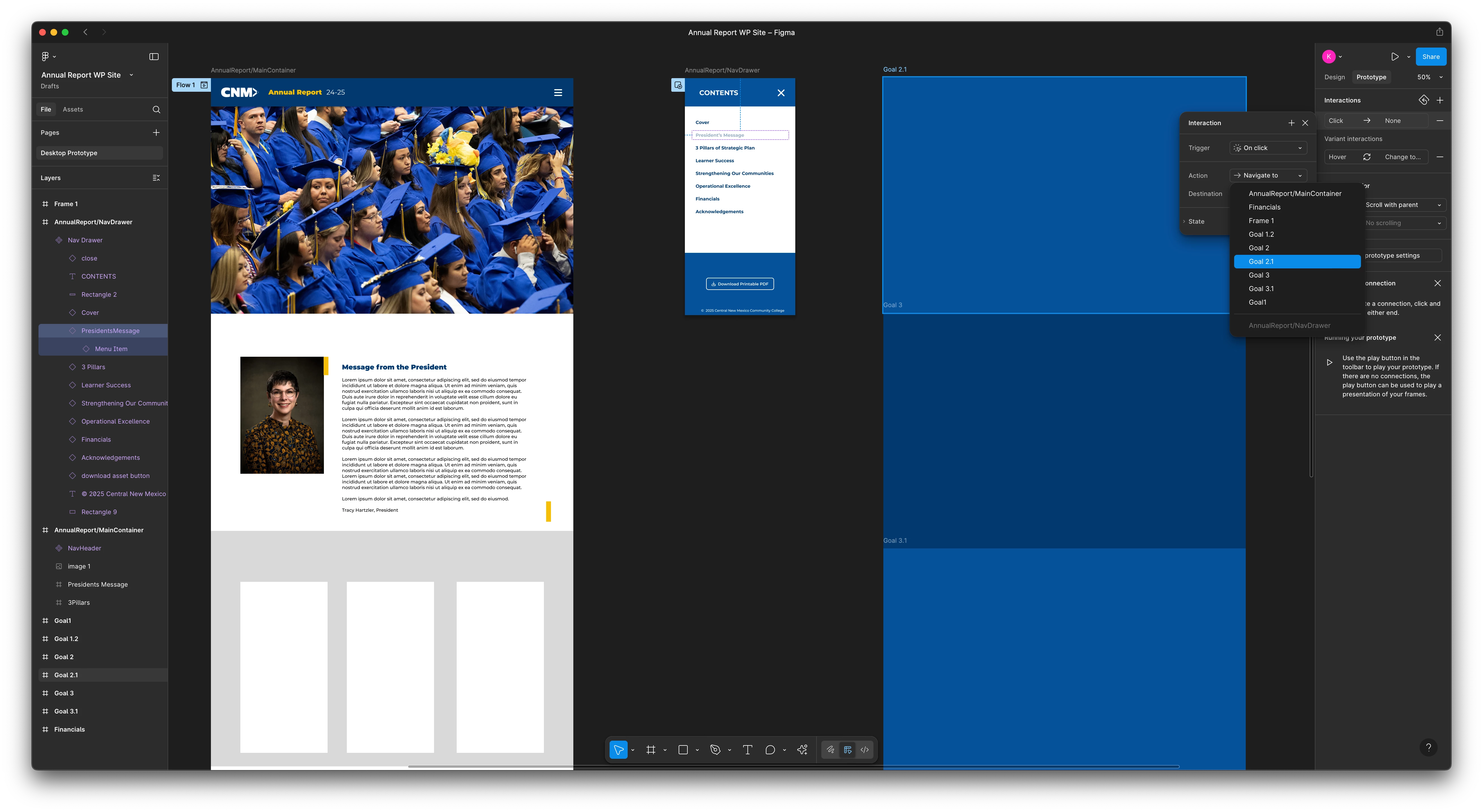The width and height of the screenshot is (1483, 812).
Task: Select the Frame tool in the bottom toolbar
Action: point(651,750)
